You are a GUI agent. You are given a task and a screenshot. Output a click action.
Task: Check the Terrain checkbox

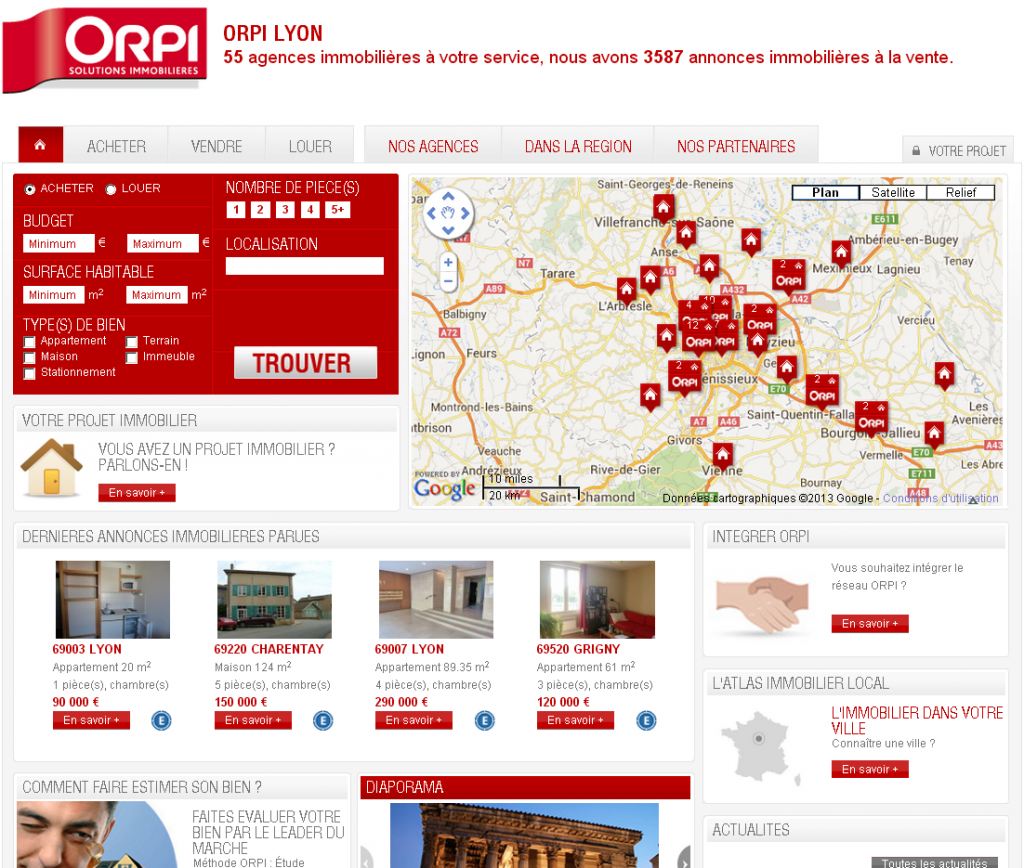point(132,342)
